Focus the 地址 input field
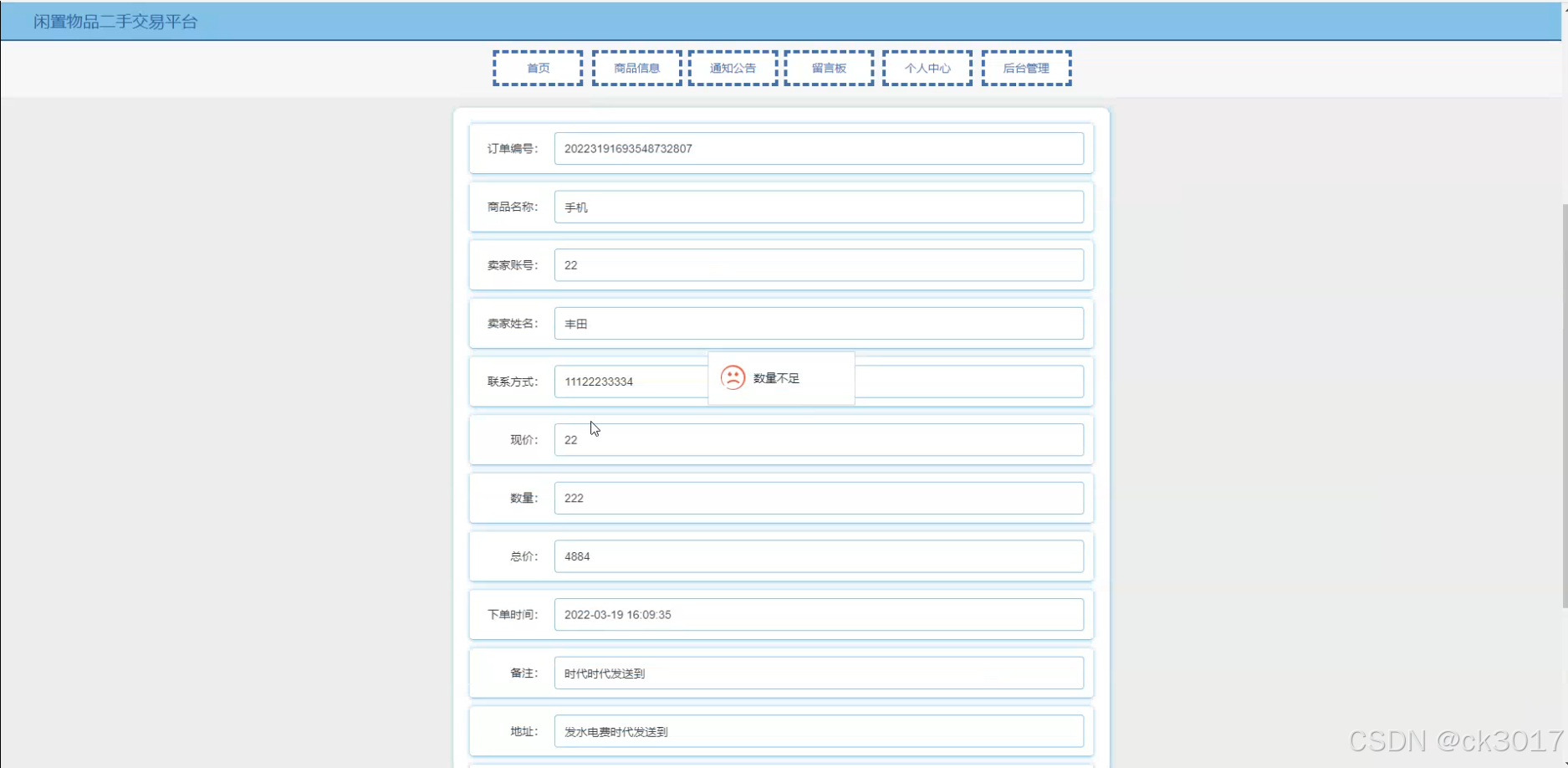Screen dimensions: 1568x768 click(x=819, y=731)
